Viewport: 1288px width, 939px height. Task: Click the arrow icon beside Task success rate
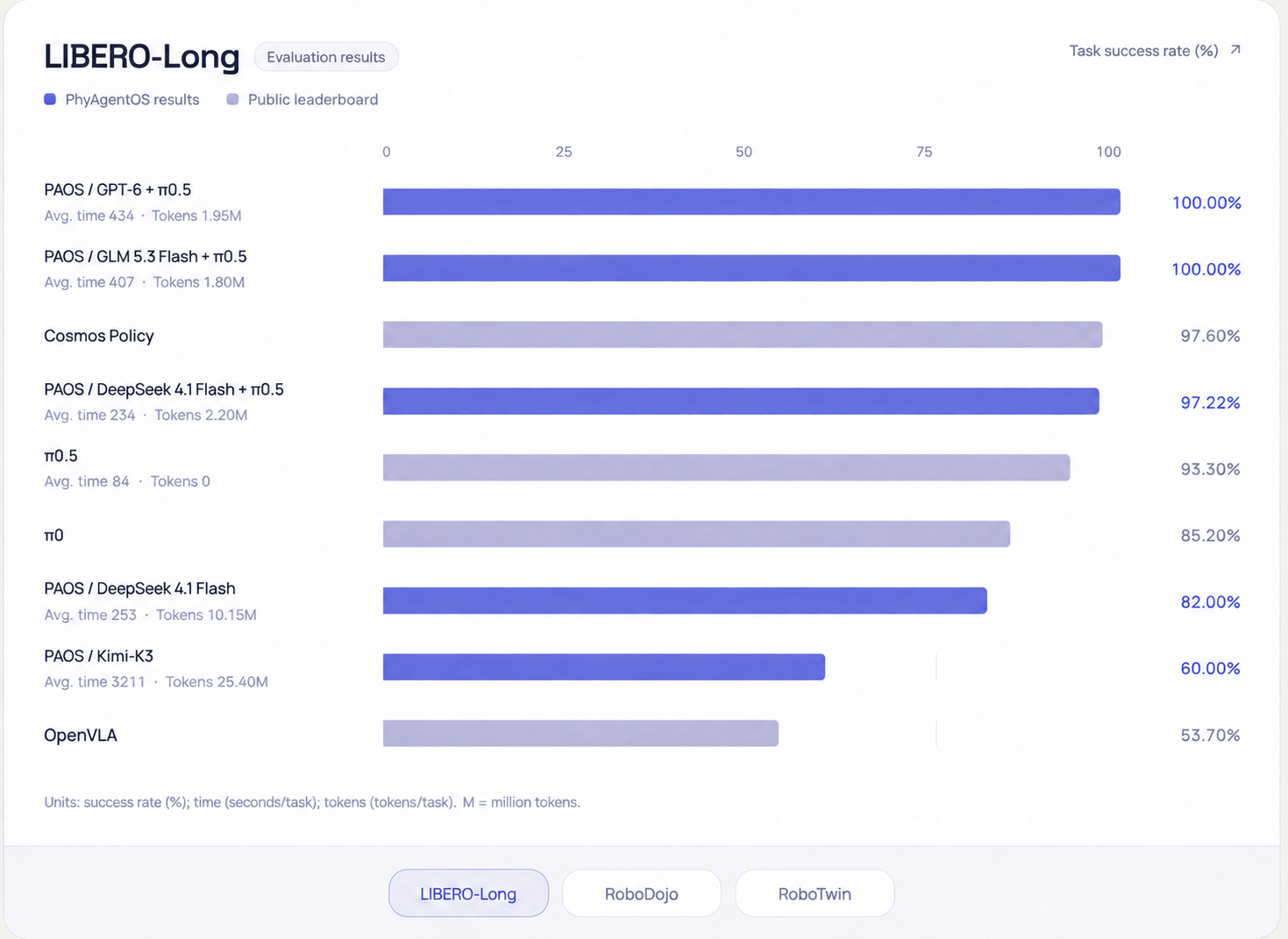pos(1235,50)
